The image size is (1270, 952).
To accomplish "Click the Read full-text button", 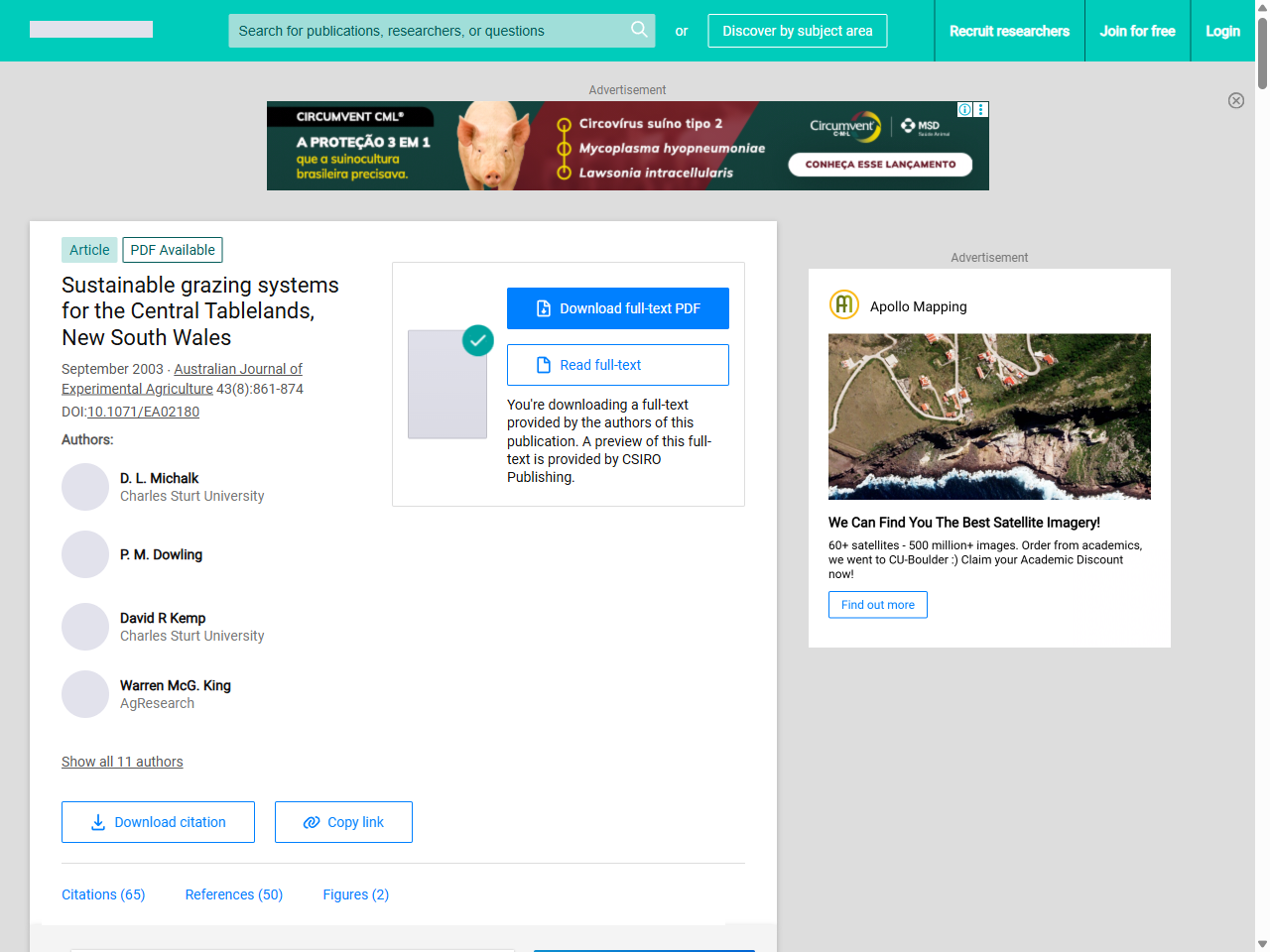I will coord(617,365).
